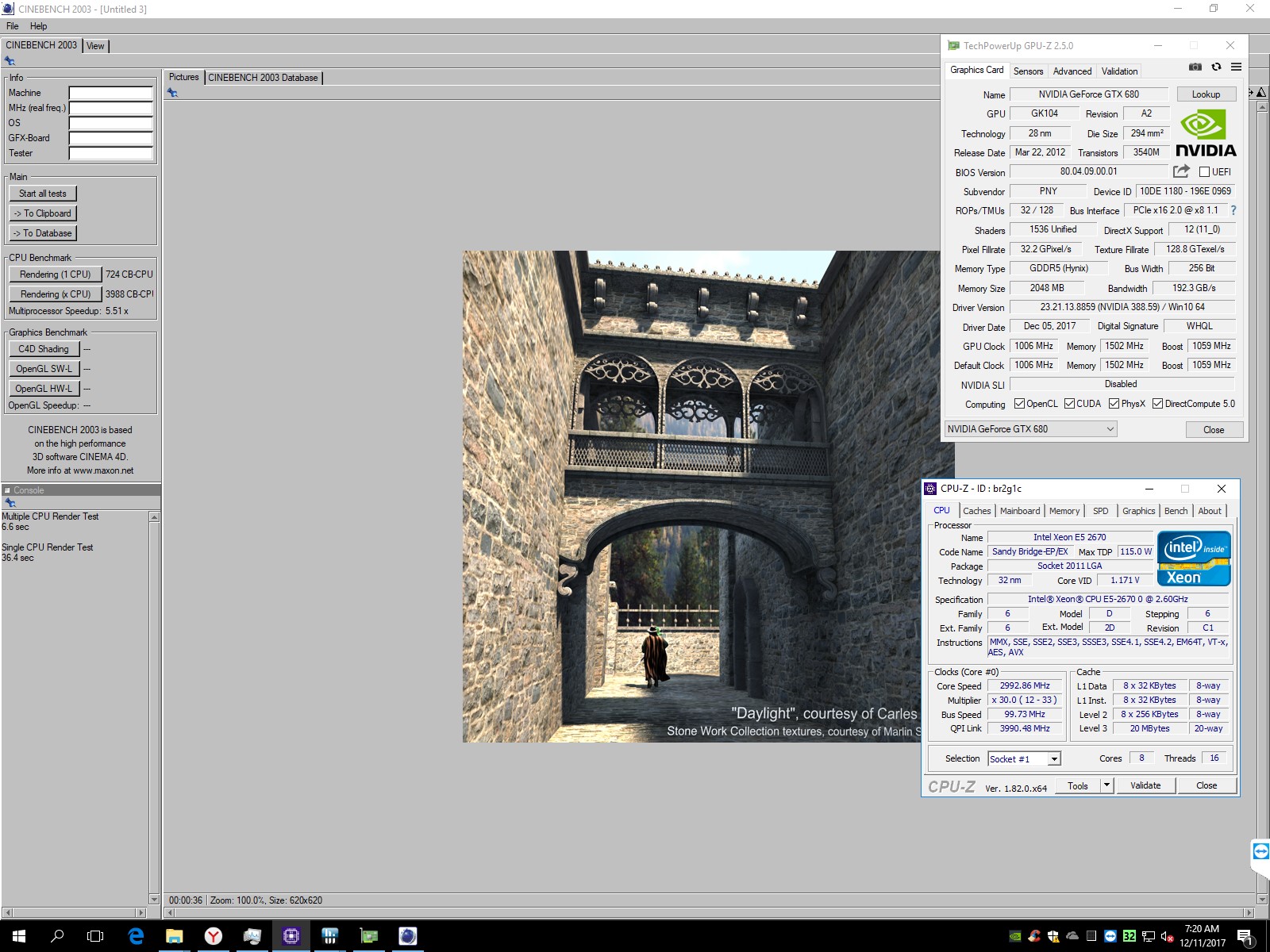This screenshot has width=1270, height=952.
Task: Open the File menu in CINEBENCH
Action: [x=13, y=26]
